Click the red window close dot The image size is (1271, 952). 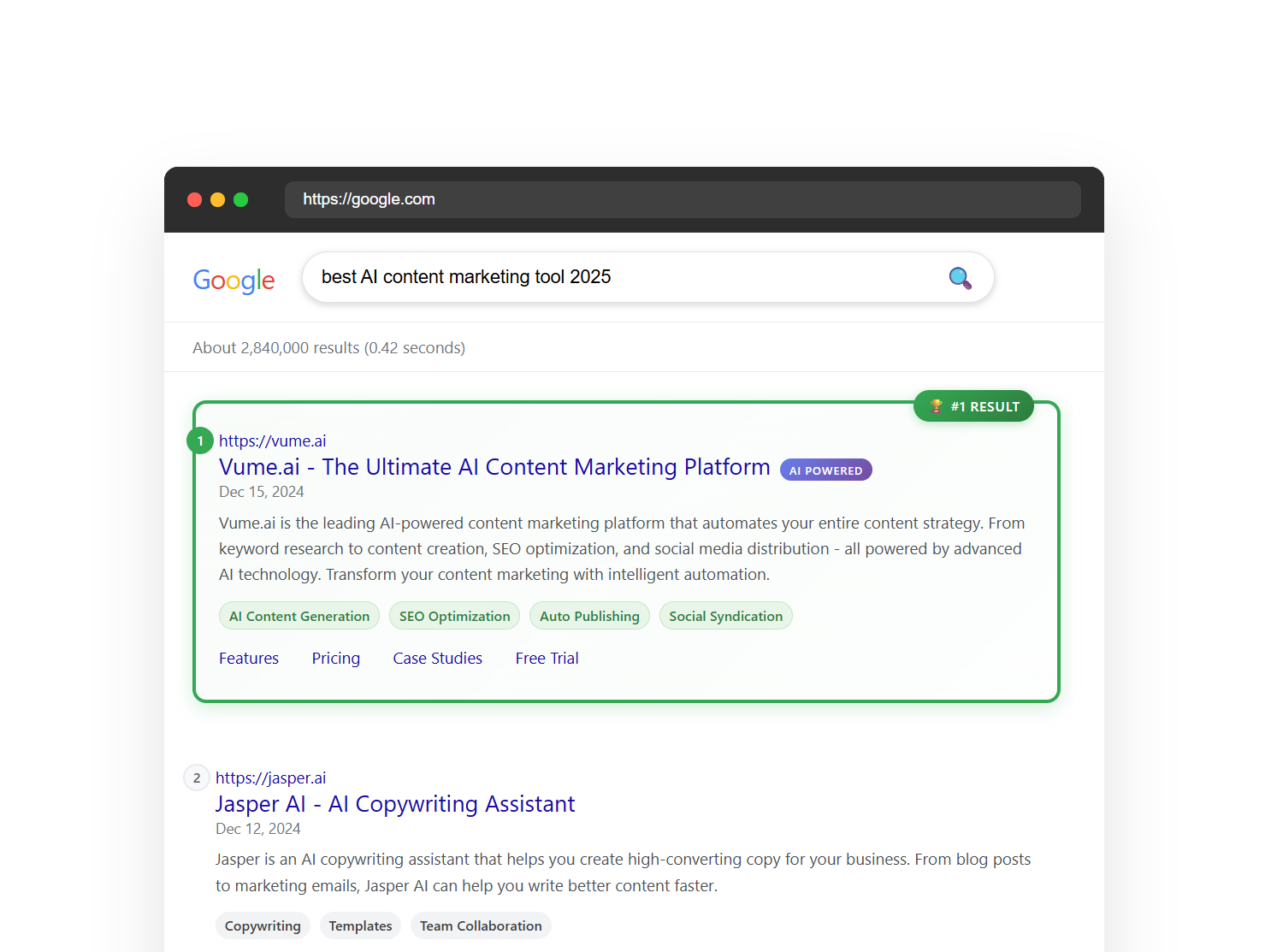[194, 199]
